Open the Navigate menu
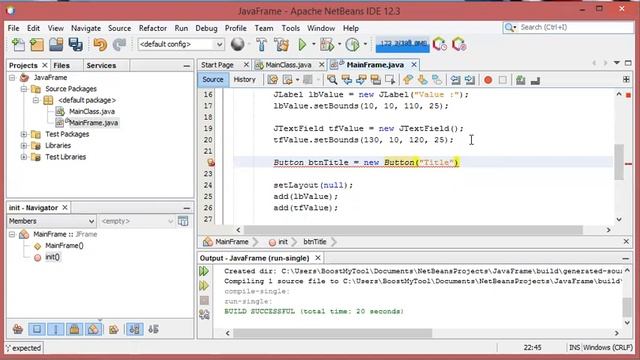 (x=86, y=28)
